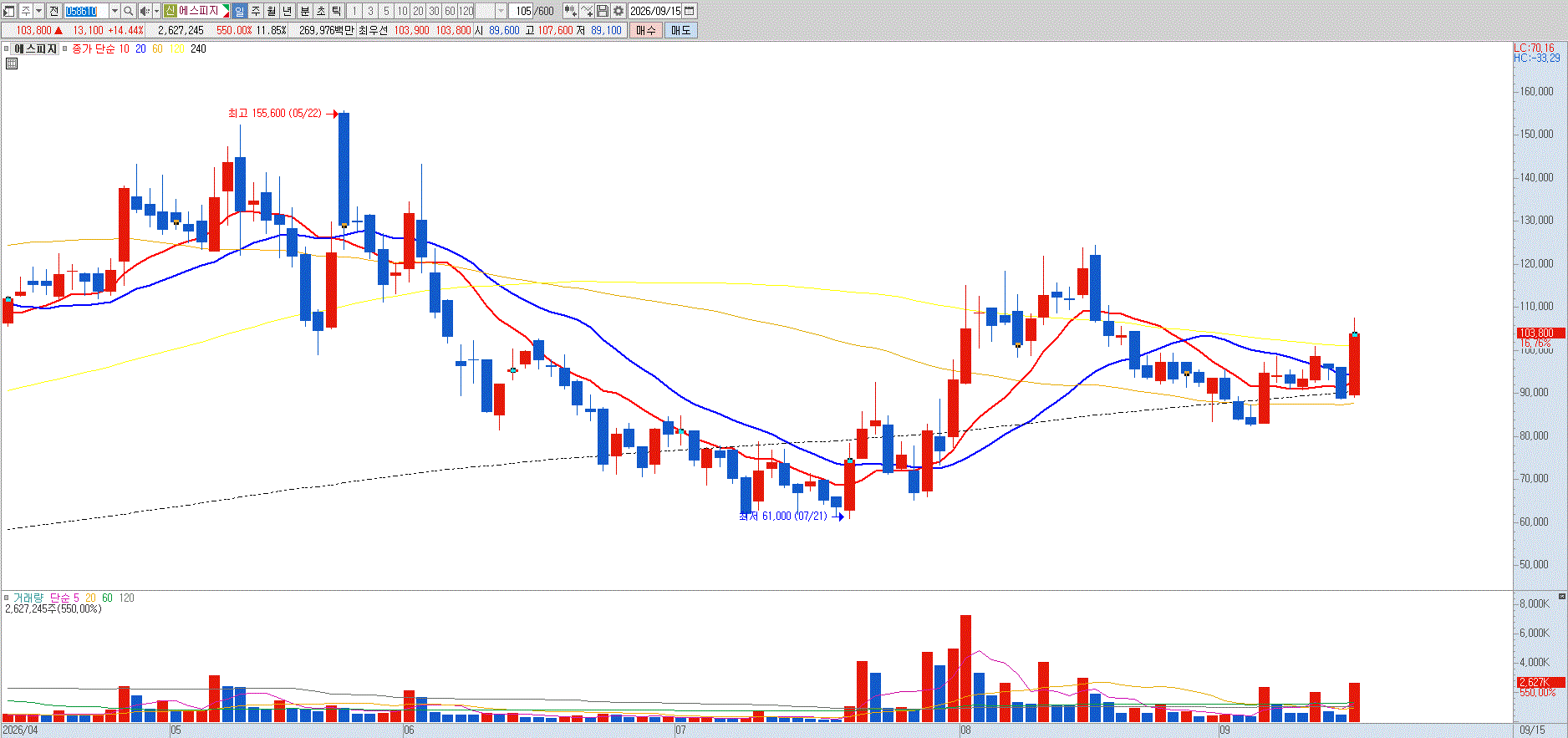
Task: Click the 최고 155,600 (05/22) high label
Action: (274, 113)
